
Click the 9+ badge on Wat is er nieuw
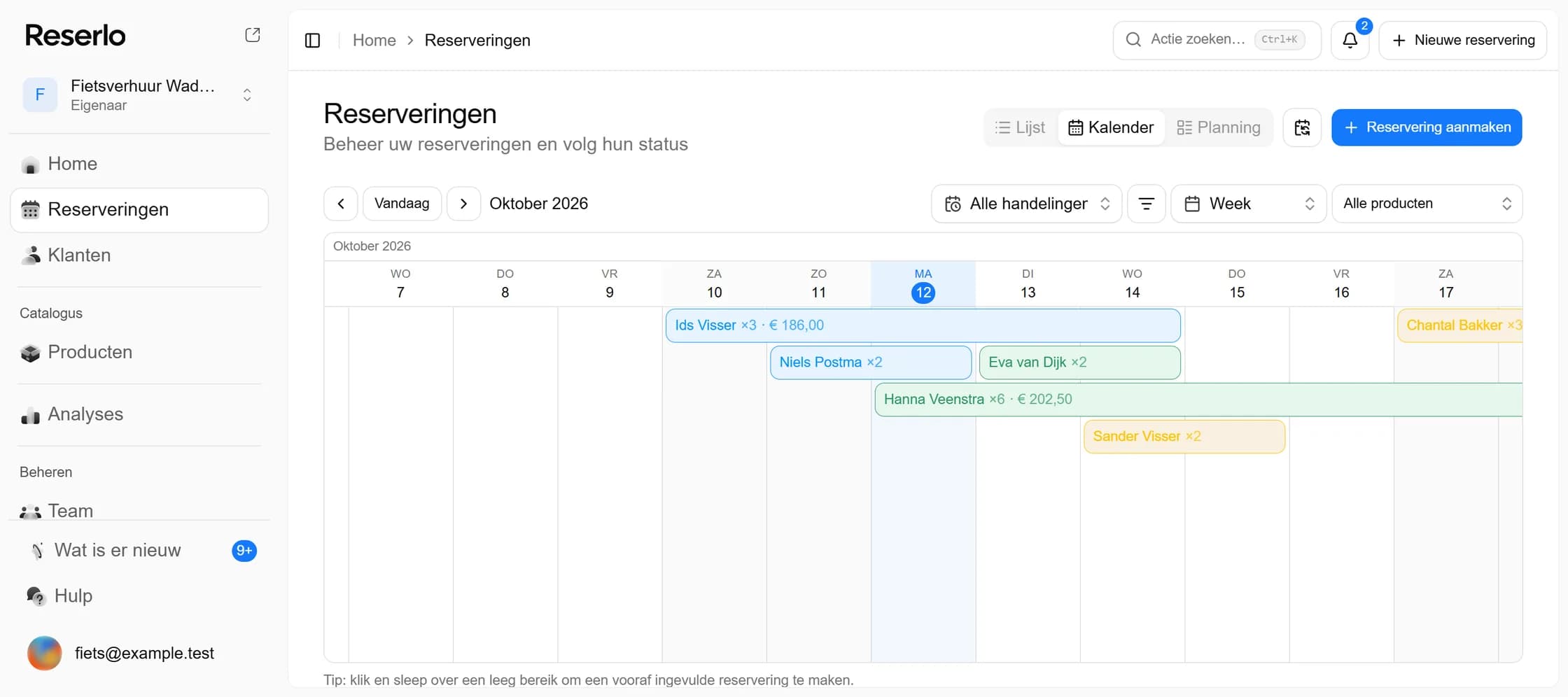click(x=244, y=551)
